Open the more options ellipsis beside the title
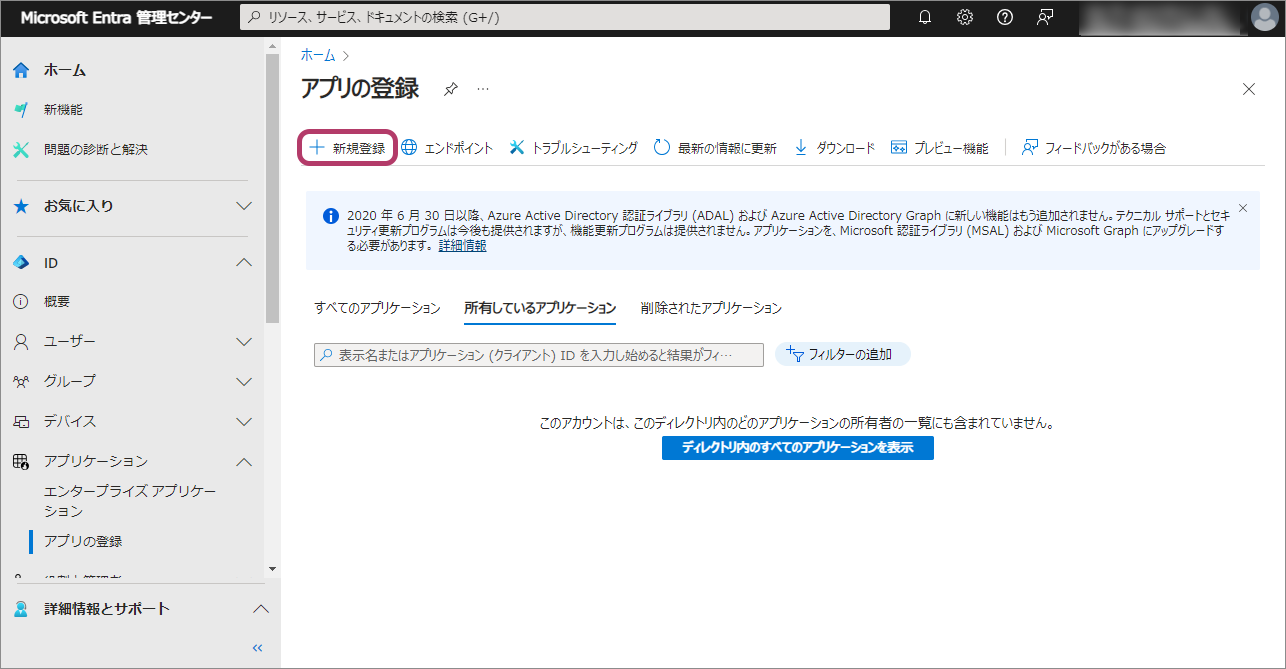 pyautogui.click(x=483, y=89)
